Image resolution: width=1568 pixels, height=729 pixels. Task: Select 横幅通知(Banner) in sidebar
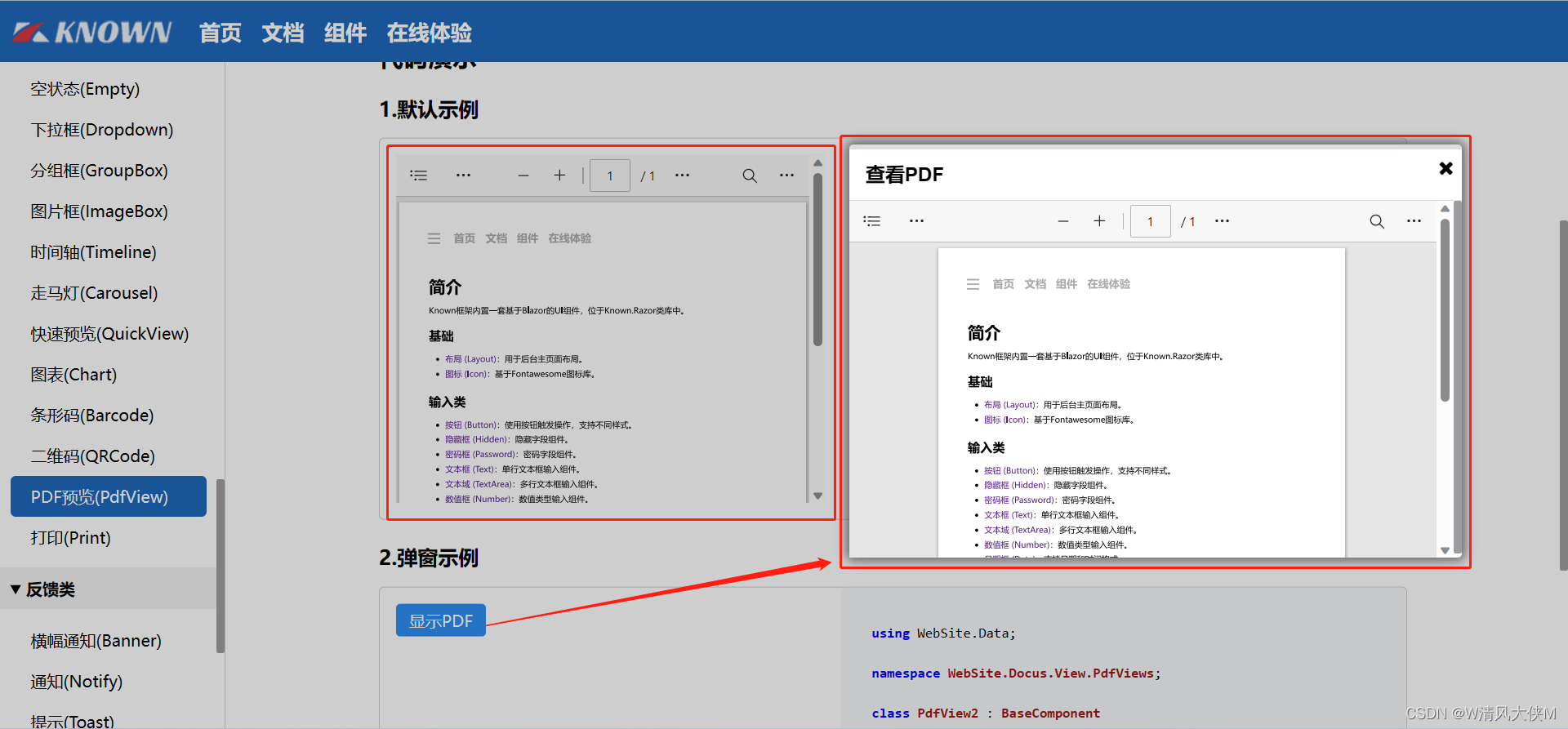point(96,641)
